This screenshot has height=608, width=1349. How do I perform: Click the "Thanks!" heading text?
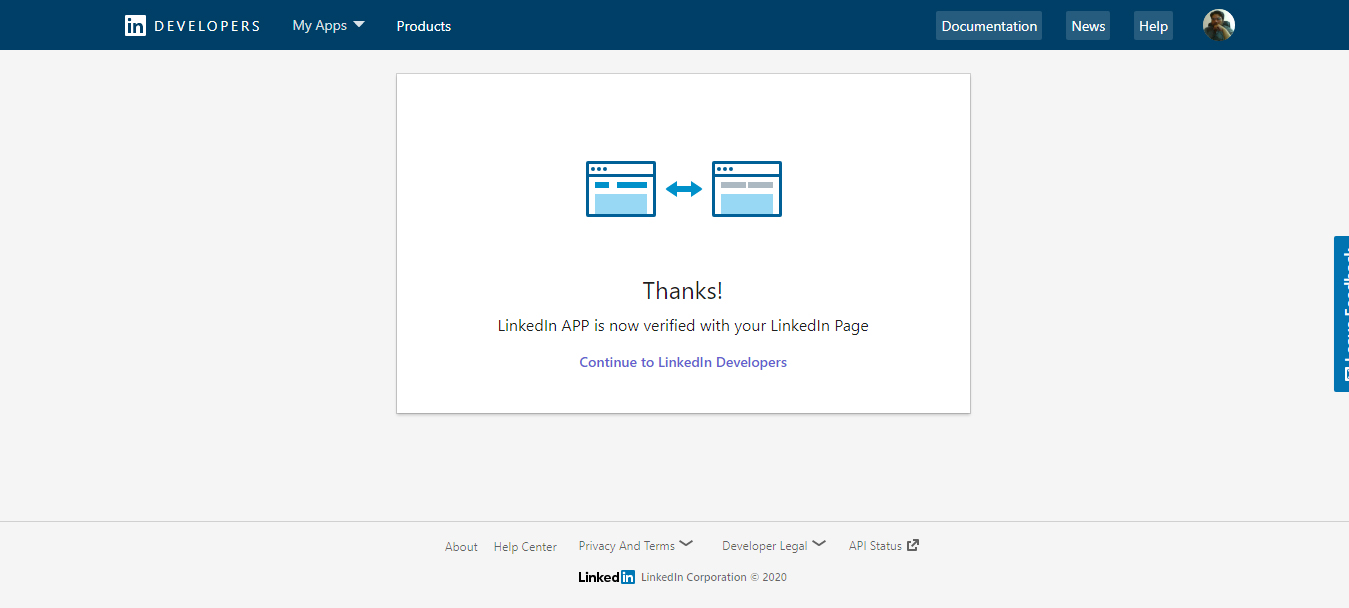coord(683,291)
